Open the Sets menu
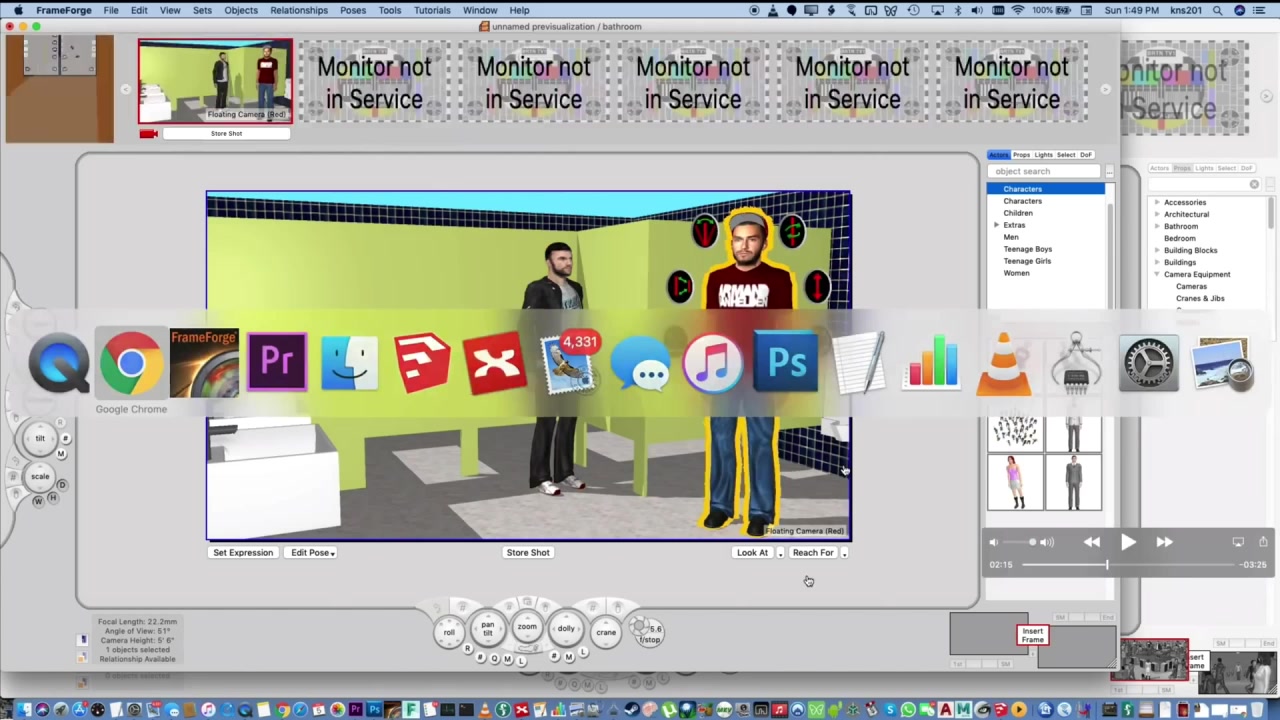 (202, 10)
